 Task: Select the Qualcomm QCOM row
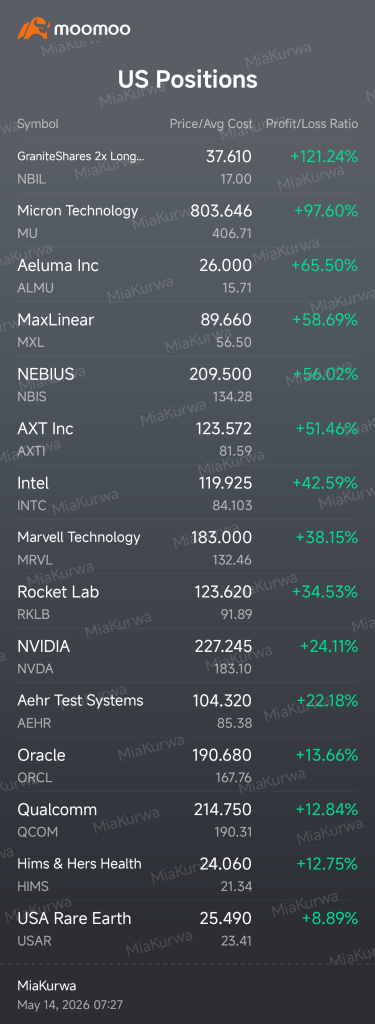pyautogui.click(x=188, y=819)
